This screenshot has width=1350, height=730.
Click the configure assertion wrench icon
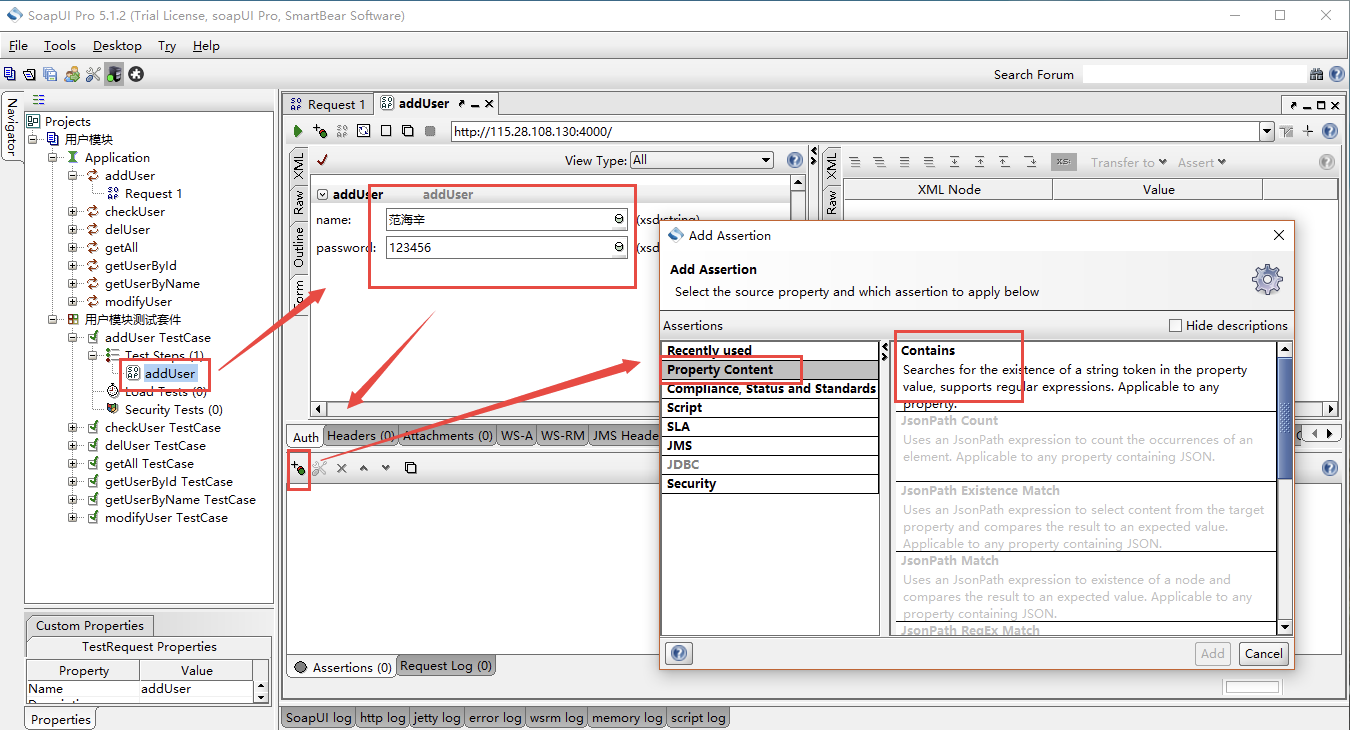(x=320, y=467)
